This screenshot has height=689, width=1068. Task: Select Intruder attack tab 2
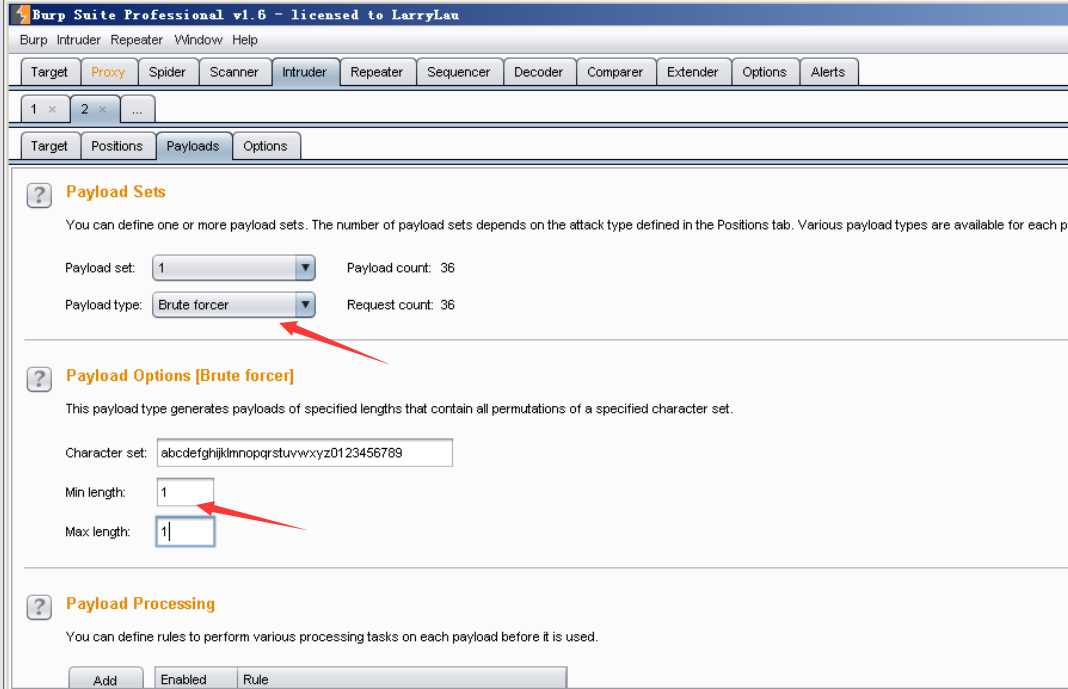(84, 109)
